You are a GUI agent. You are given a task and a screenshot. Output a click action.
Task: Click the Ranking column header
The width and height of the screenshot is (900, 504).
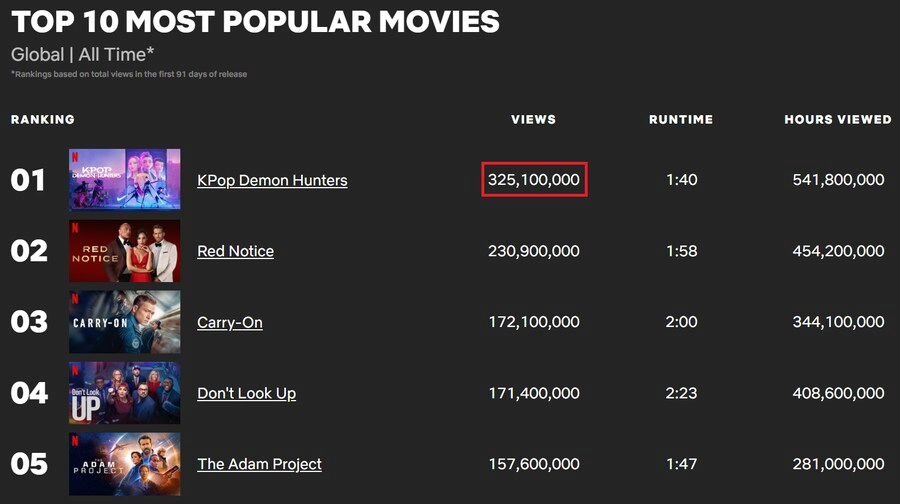click(43, 119)
